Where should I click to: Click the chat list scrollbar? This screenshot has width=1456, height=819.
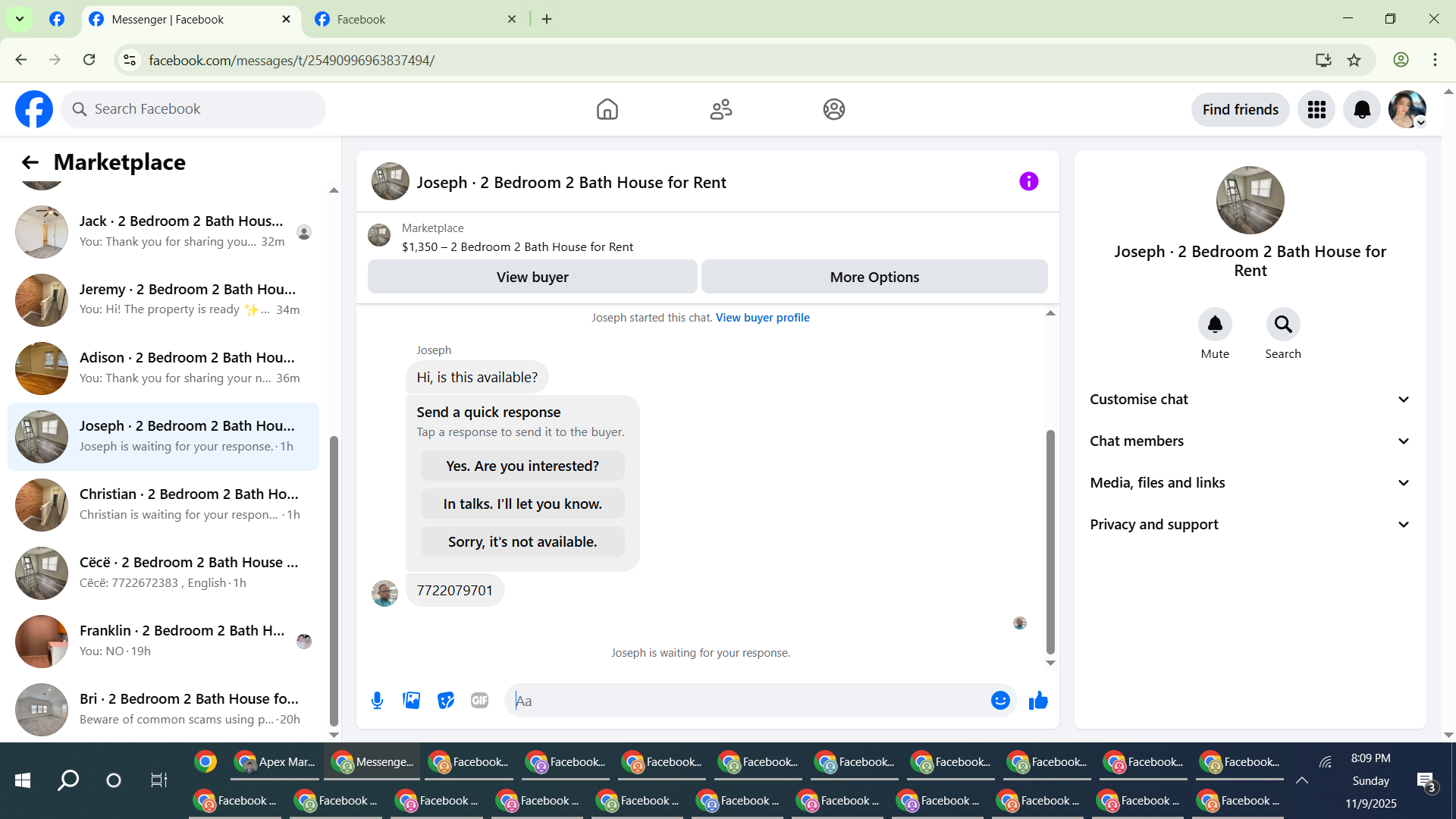[334, 582]
